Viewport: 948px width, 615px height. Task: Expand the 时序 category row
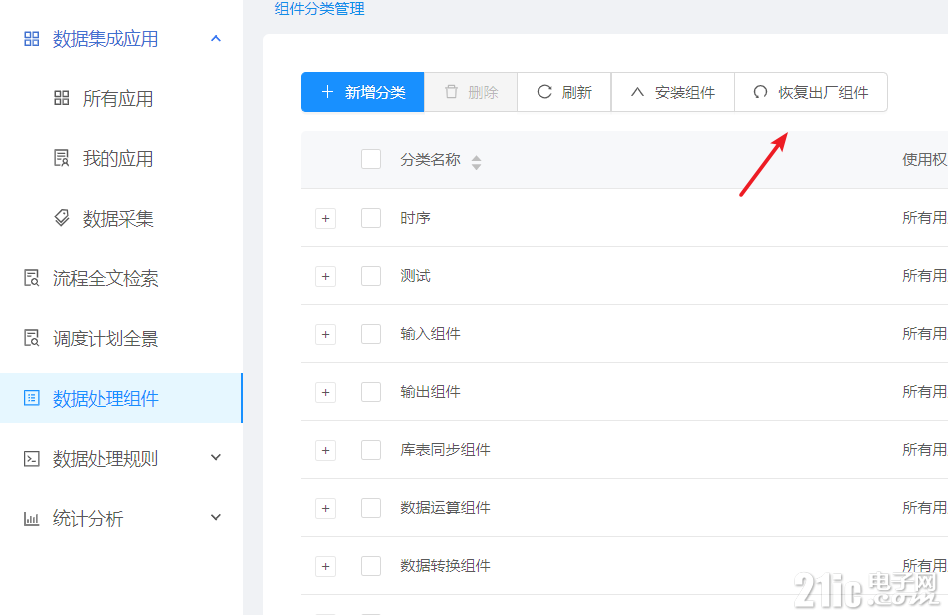tap(325, 218)
